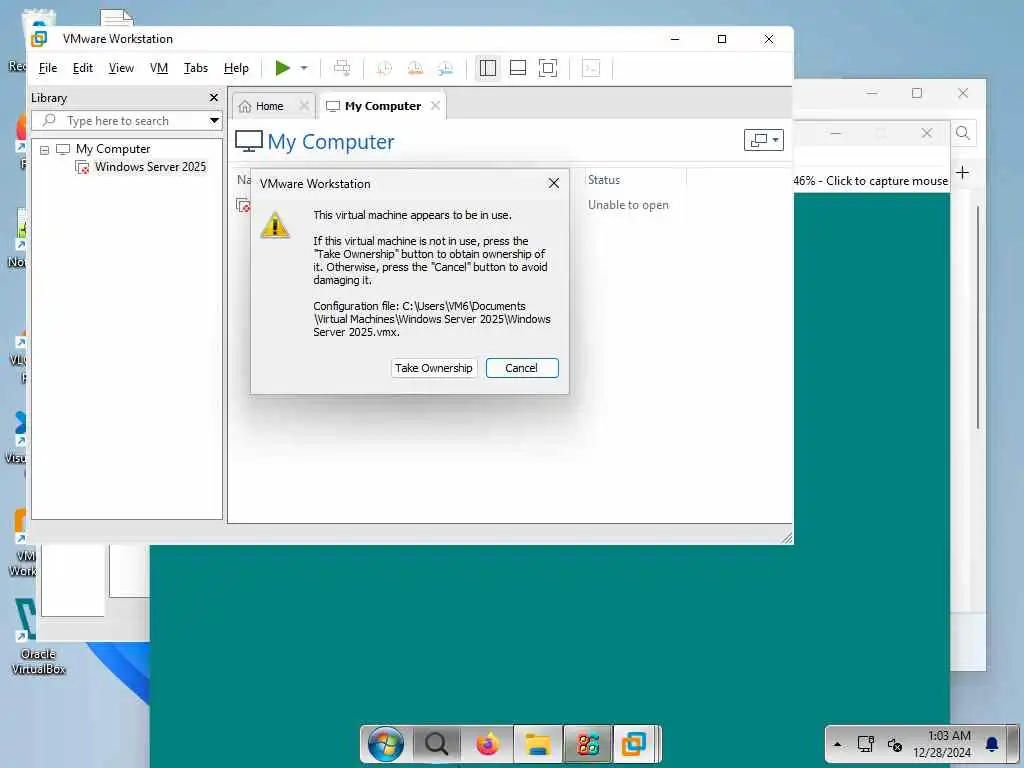
Task: Open the View menu
Action: point(121,68)
